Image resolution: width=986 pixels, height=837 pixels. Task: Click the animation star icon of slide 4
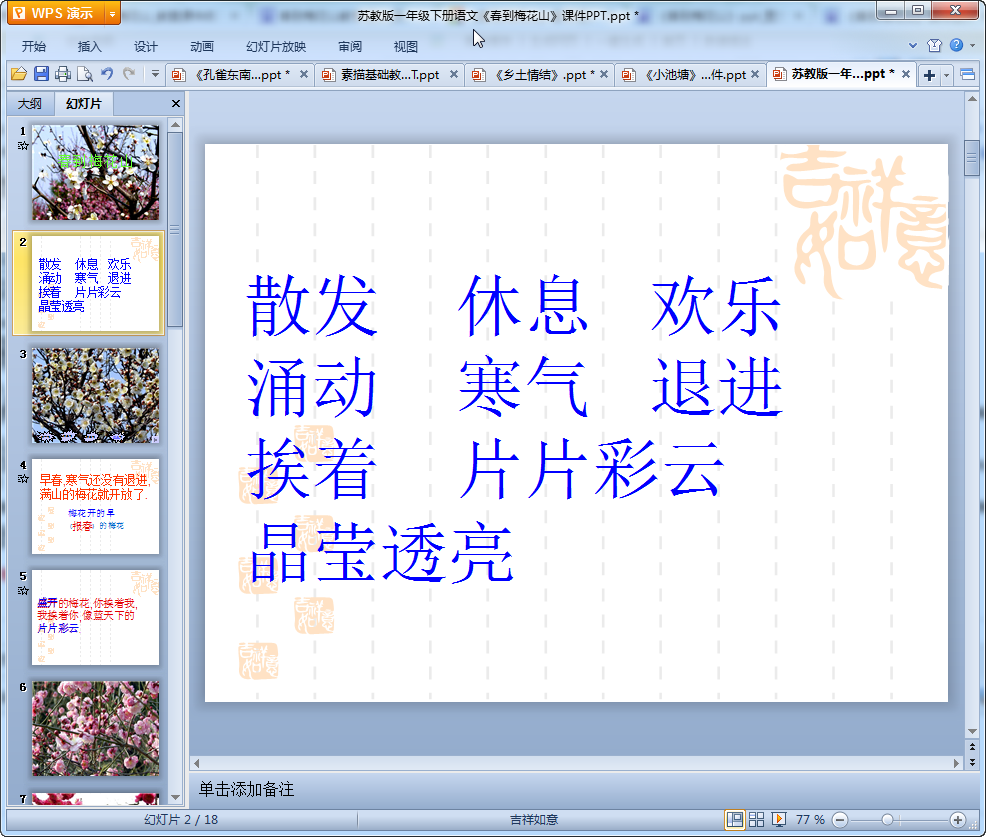(23, 479)
